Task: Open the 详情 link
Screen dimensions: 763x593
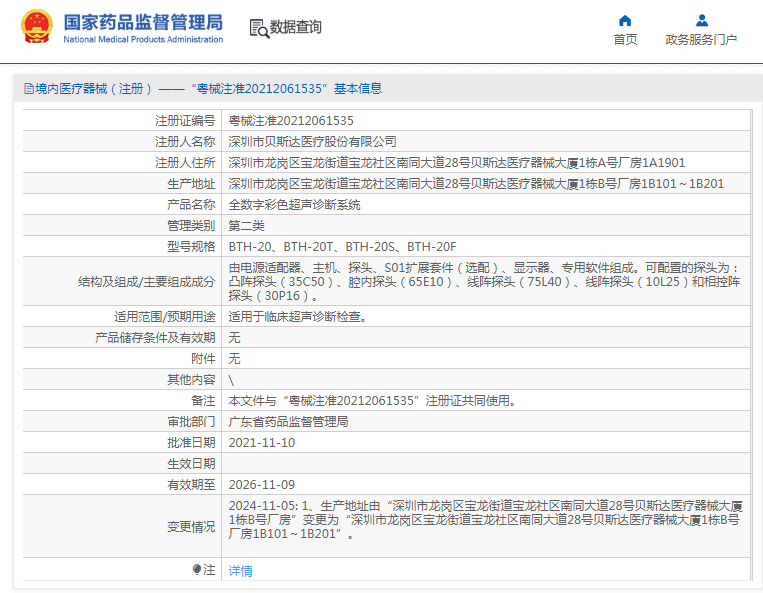Action: click(x=240, y=571)
